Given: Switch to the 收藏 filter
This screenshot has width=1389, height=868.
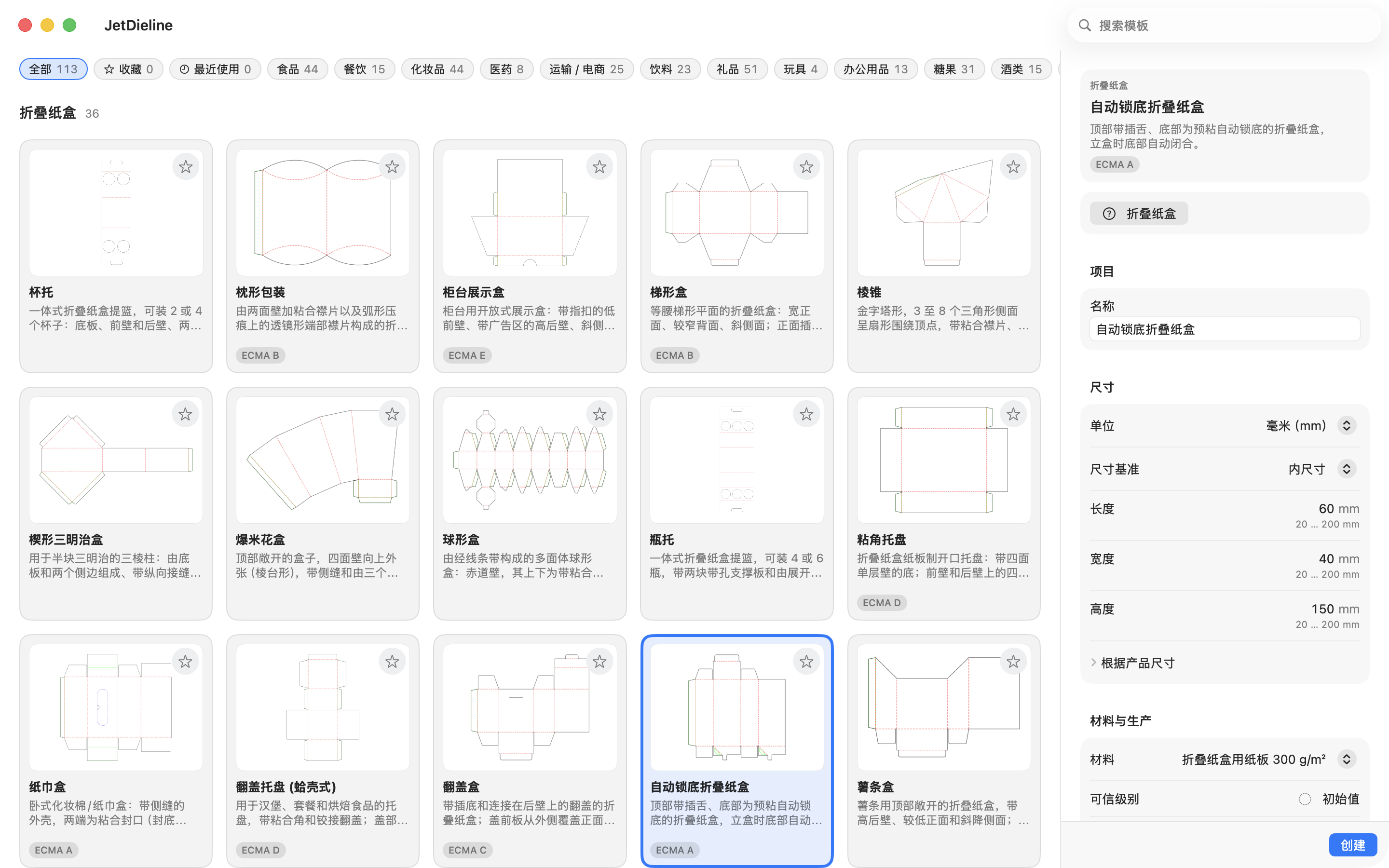Looking at the screenshot, I should coord(129,69).
